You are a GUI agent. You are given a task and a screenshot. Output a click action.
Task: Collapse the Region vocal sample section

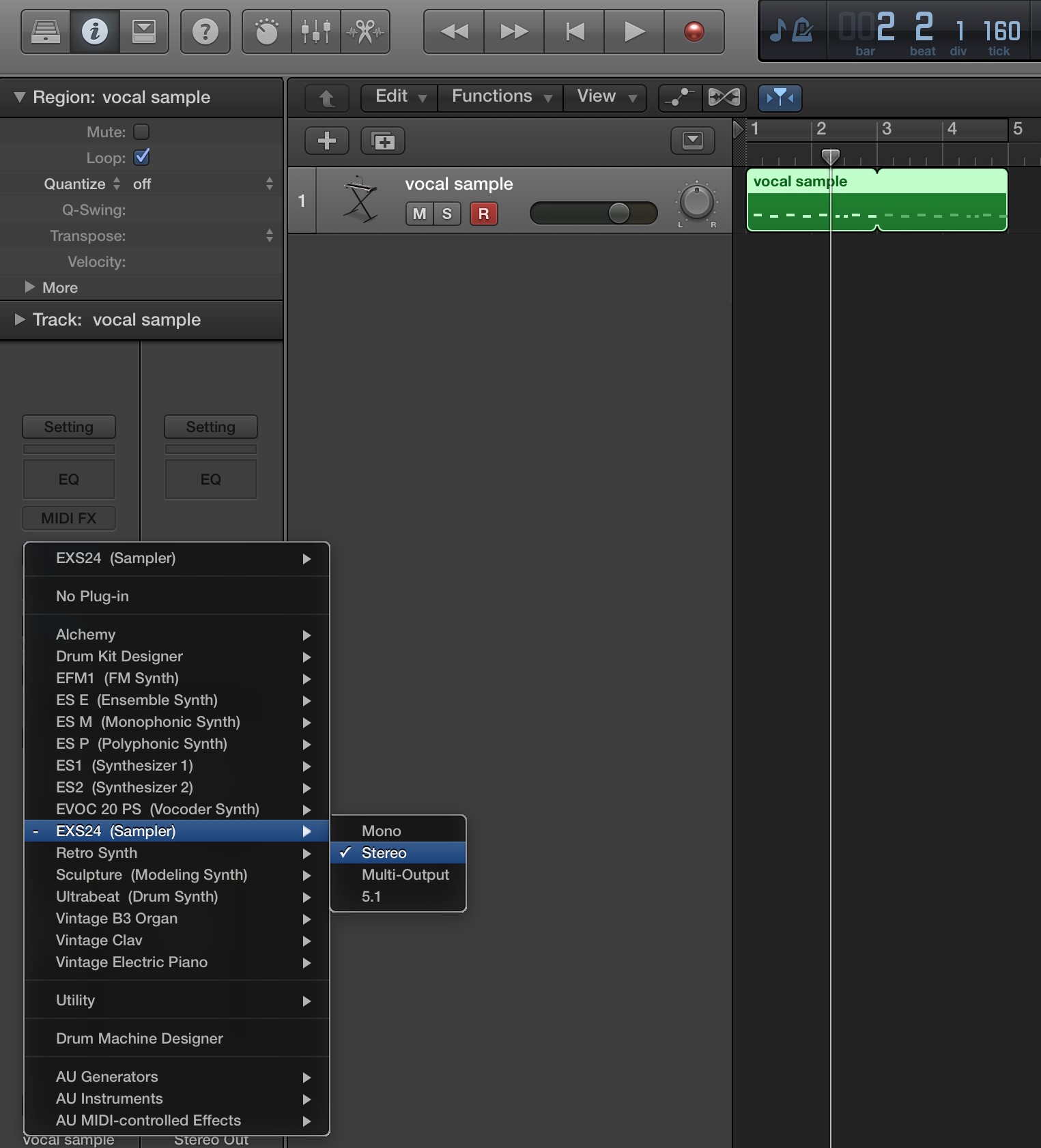[19, 97]
